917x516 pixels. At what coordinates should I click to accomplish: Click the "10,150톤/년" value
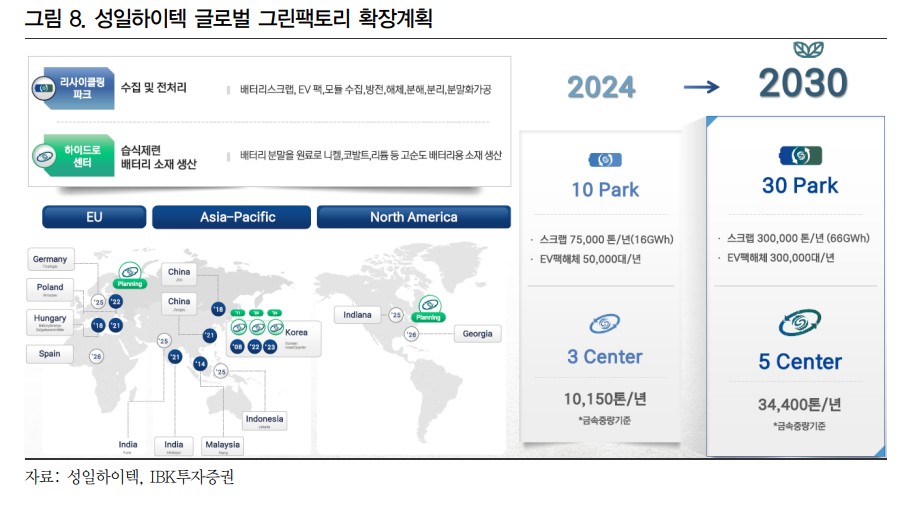click(x=605, y=399)
